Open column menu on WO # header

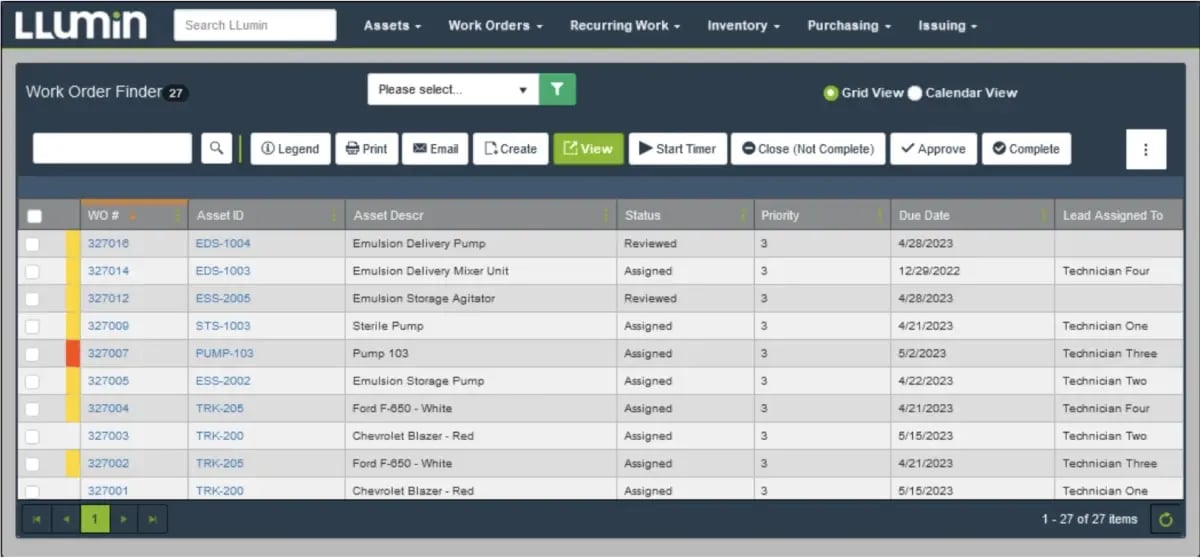pyautogui.click(x=178, y=215)
